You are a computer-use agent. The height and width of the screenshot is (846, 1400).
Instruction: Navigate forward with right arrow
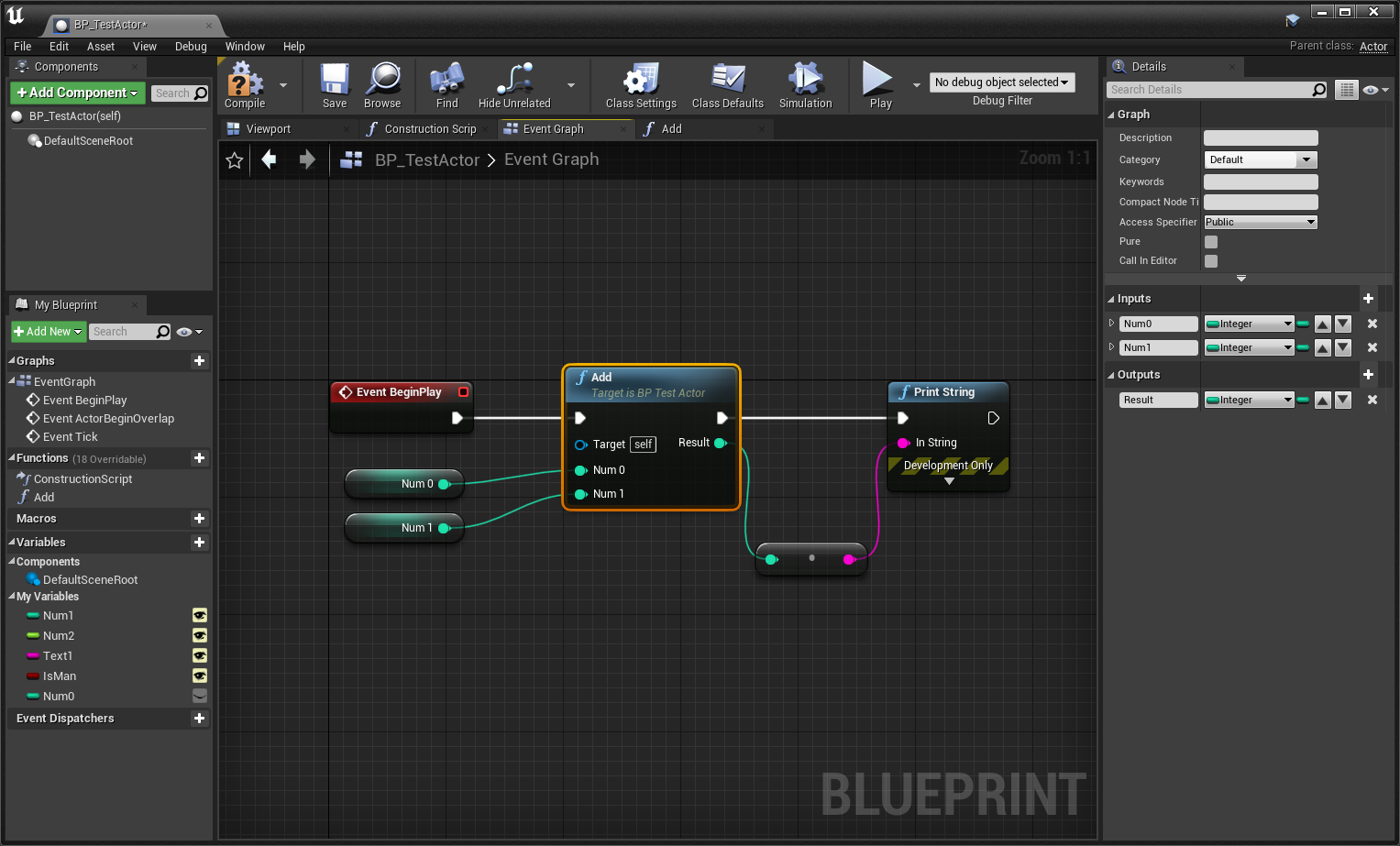307,159
